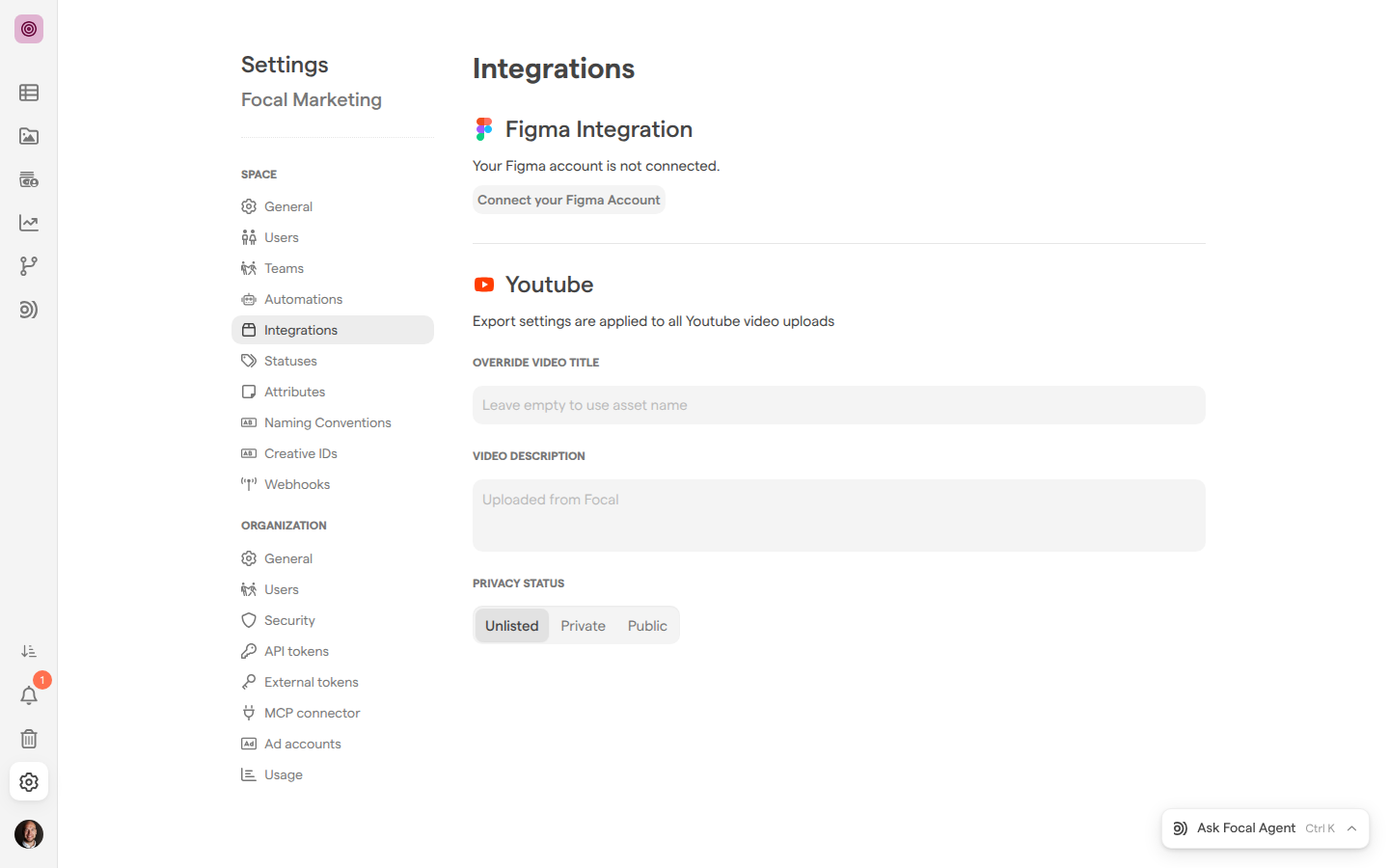
Task: Open Space General settings
Action: pos(333,206)
